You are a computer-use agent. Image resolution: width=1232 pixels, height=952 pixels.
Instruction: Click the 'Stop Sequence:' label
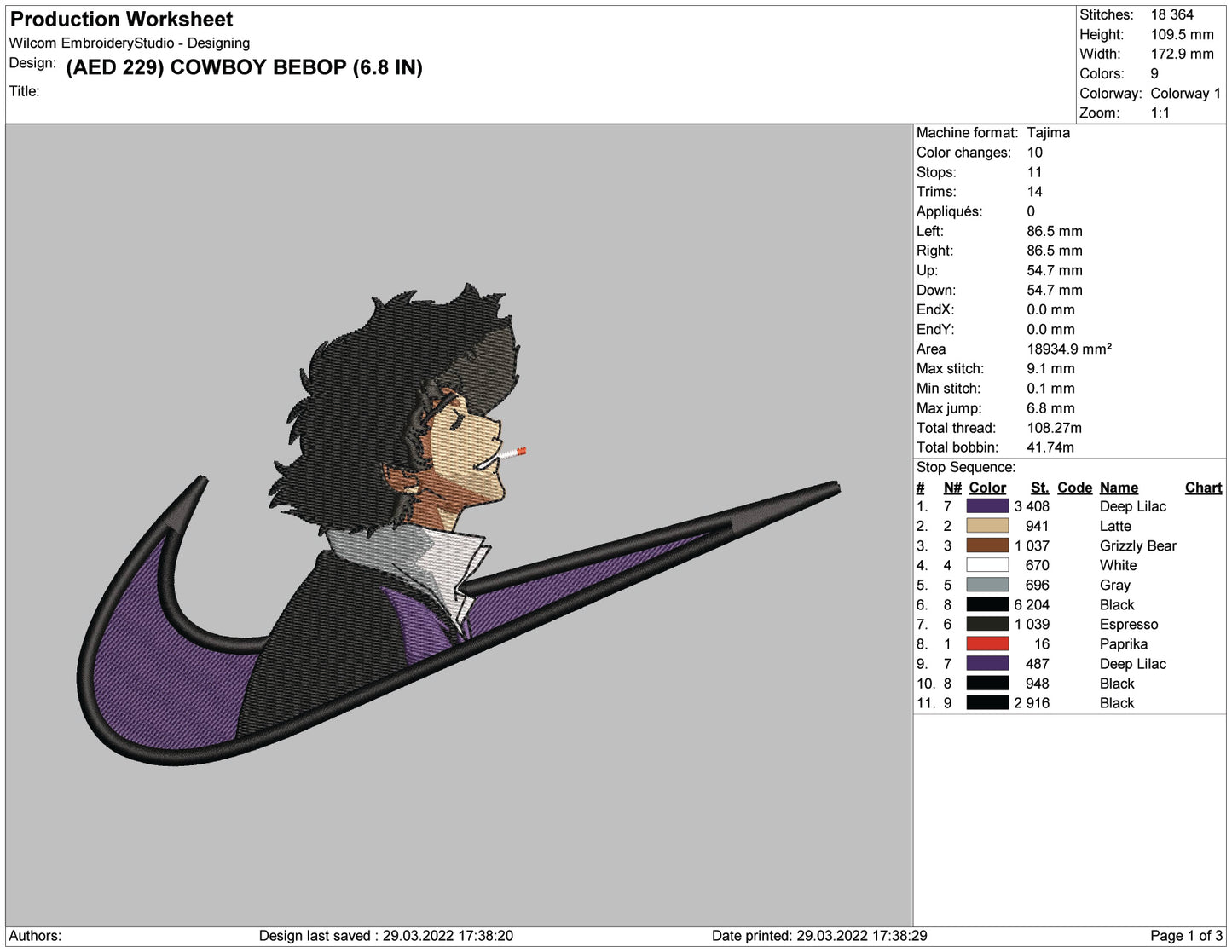click(966, 467)
